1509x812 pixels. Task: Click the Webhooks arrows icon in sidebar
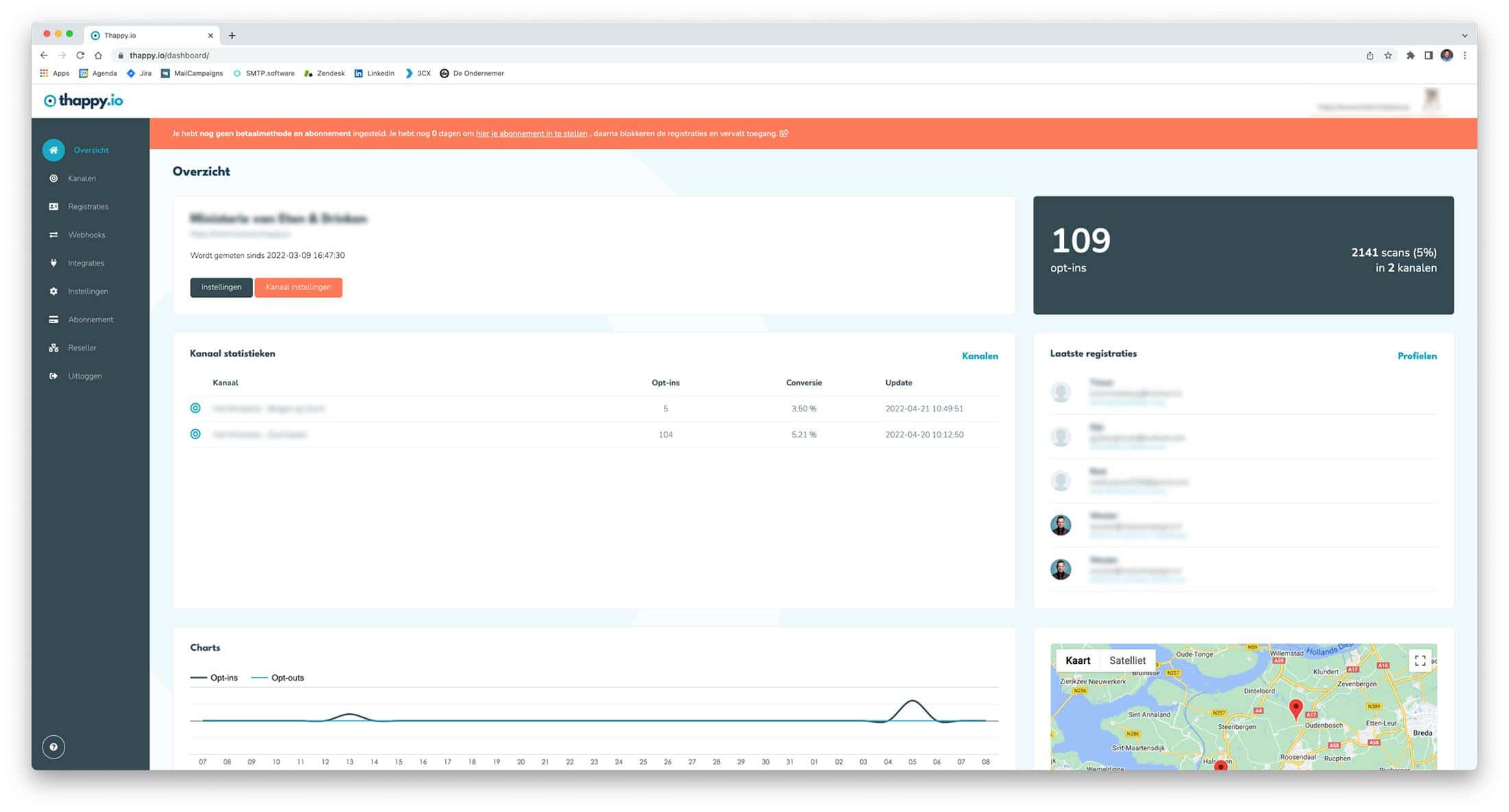click(54, 235)
